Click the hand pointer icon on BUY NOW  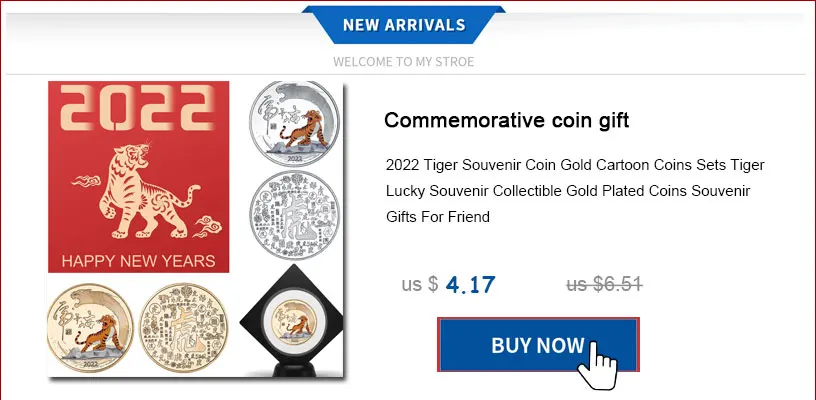pyautogui.click(x=597, y=365)
